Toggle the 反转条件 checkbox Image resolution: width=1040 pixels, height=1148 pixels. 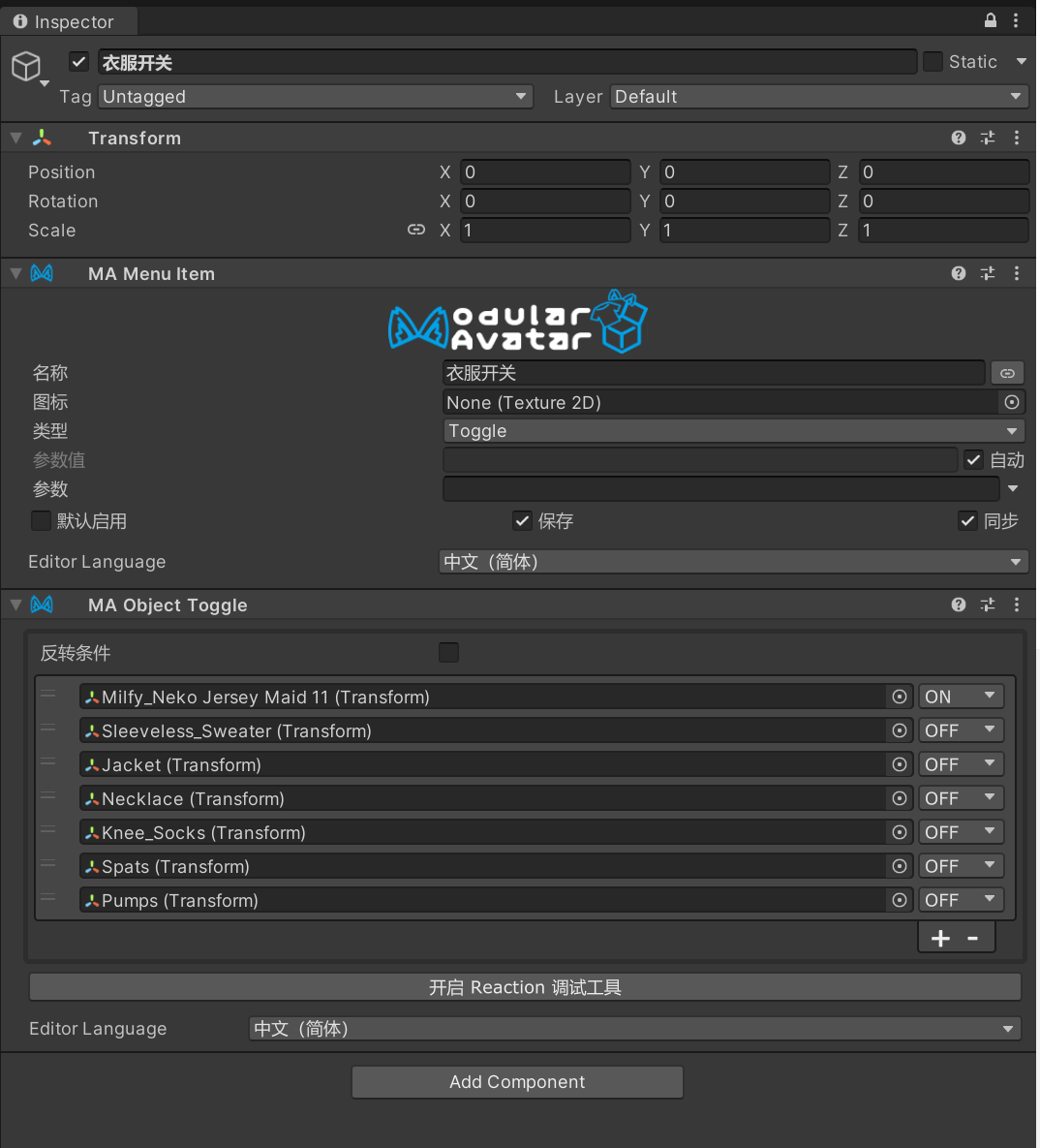click(x=448, y=653)
